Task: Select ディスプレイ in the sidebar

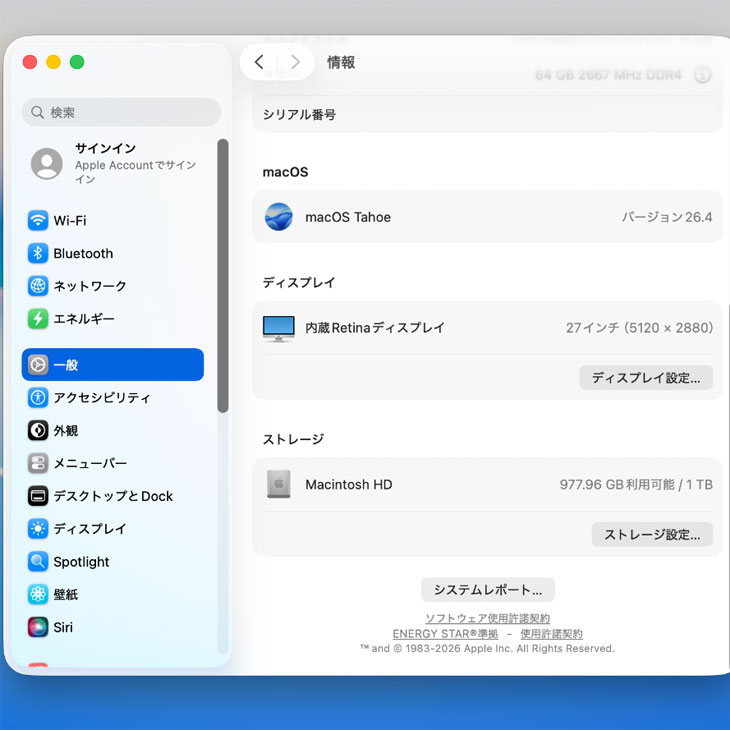Action: point(89,529)
